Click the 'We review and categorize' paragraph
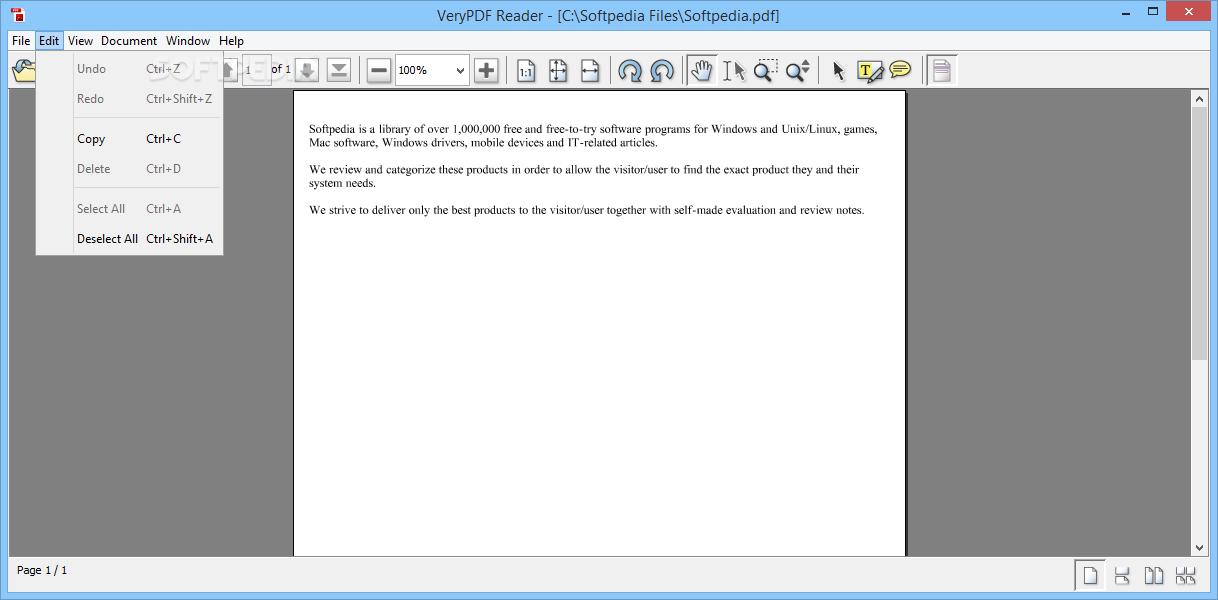 click(x=584, y=176)
